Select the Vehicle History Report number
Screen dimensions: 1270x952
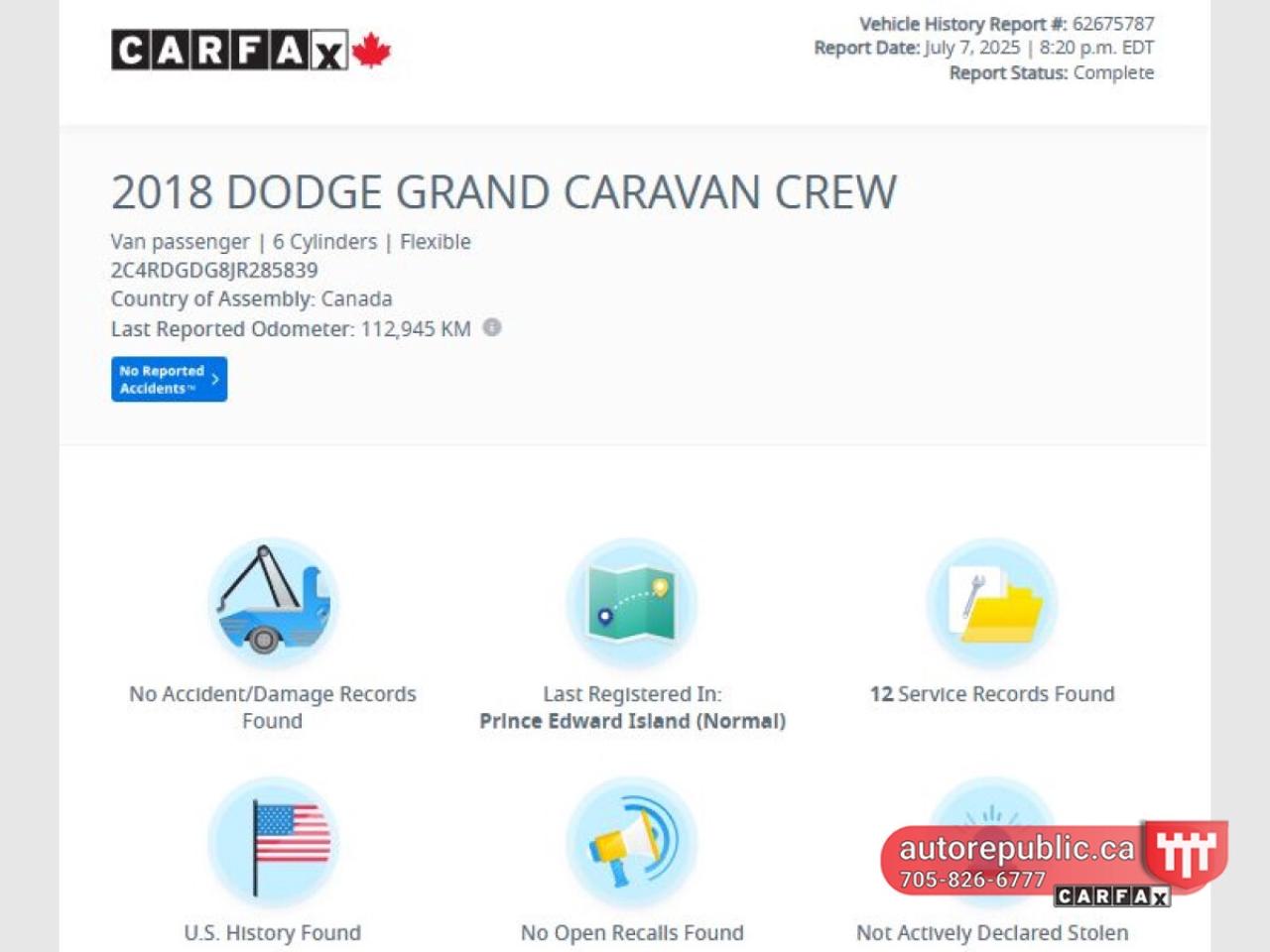coord(1113,23)
